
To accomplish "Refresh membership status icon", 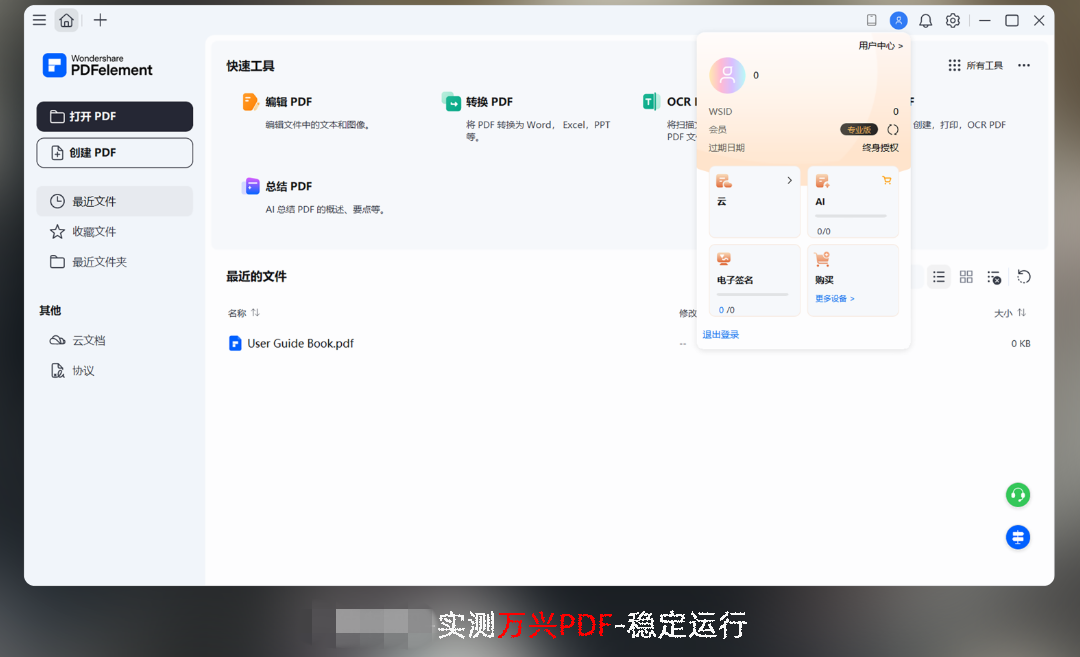I will 893,129.
